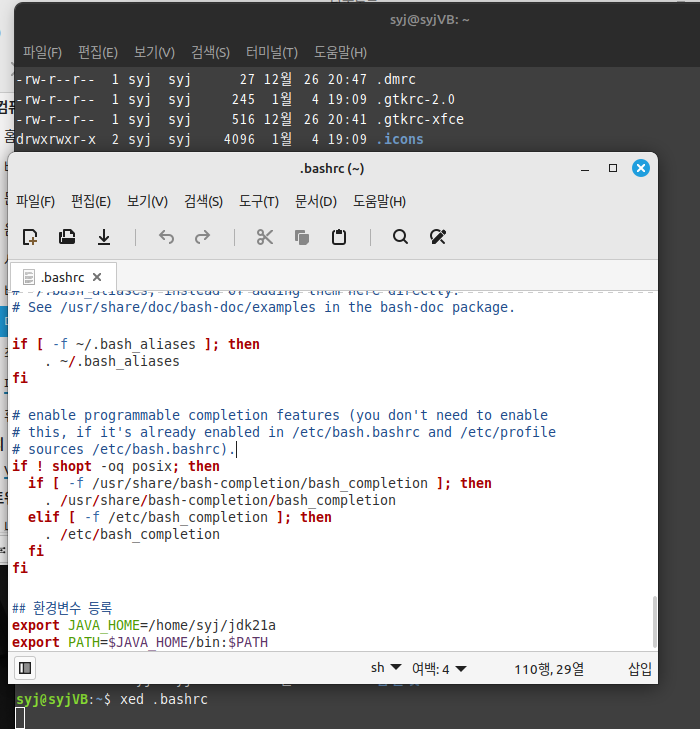Create a new document in xed
Screen dimensions: 700x729
(x=30, y=237)
